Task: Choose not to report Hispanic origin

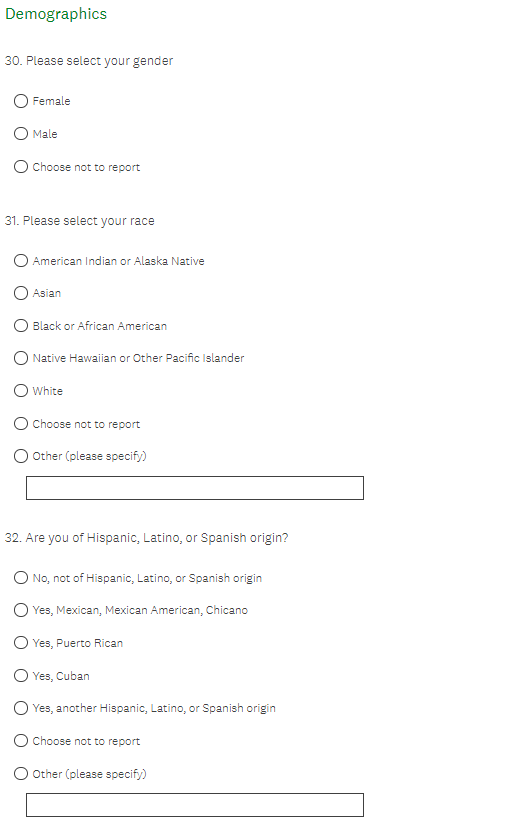Action: (21, 741)
